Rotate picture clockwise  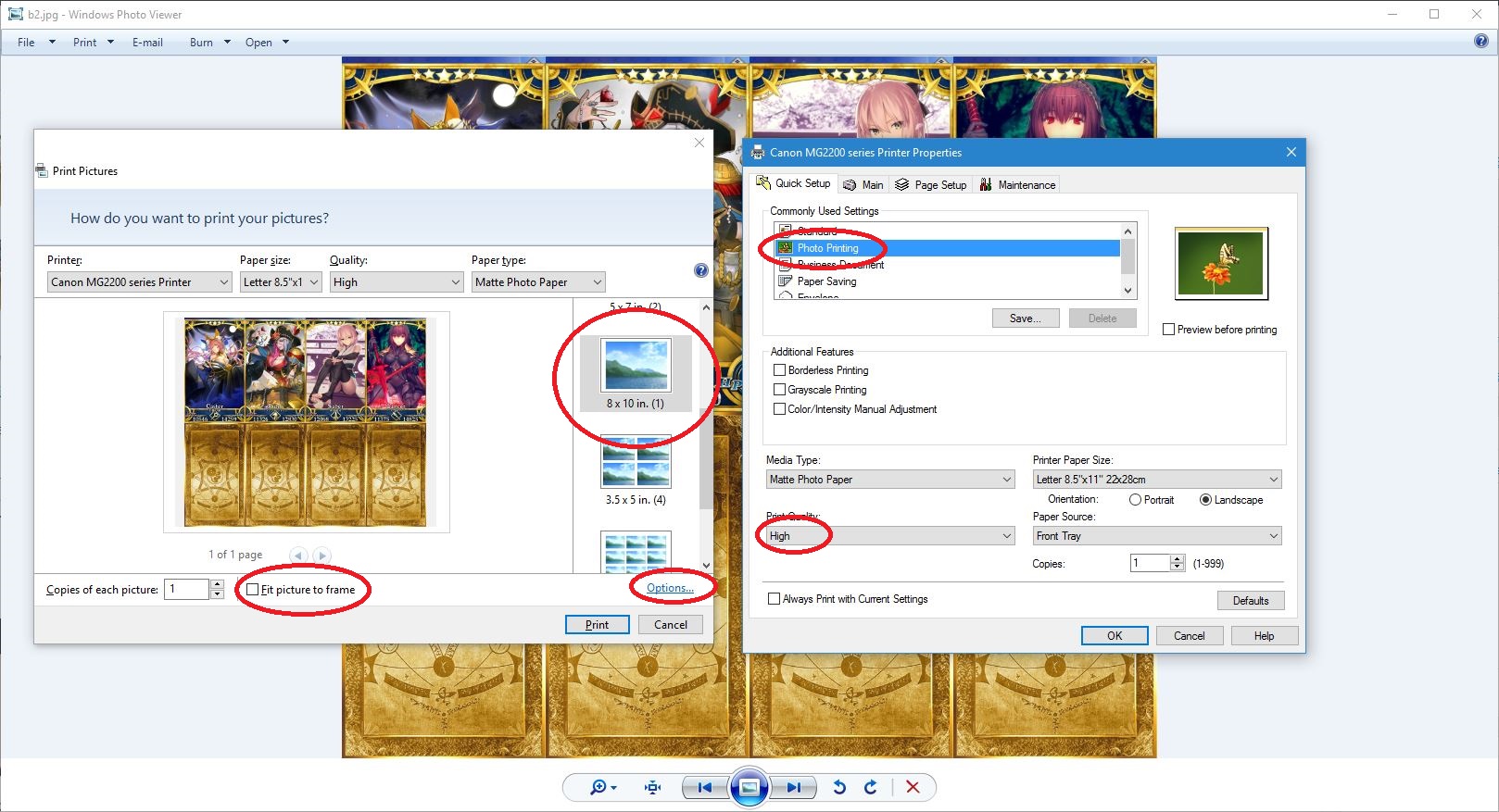pyautogui.click(x=870, y=787)
